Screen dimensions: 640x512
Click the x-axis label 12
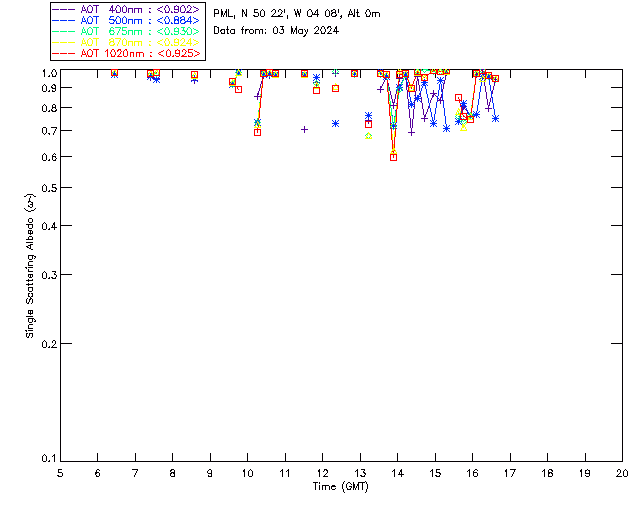pyautogui.click(x=322, y=473)
